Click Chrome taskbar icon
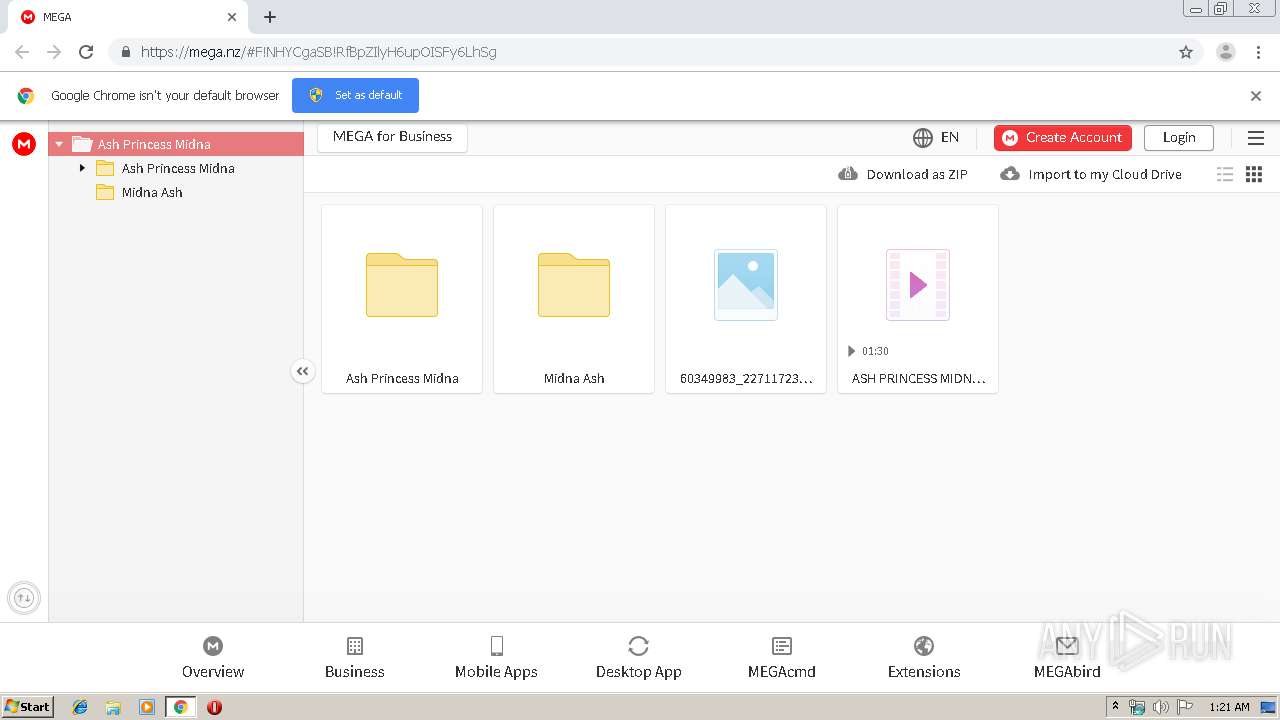Image resolution: width=1280 pixels, height=720 pixels. pos(180,707)
